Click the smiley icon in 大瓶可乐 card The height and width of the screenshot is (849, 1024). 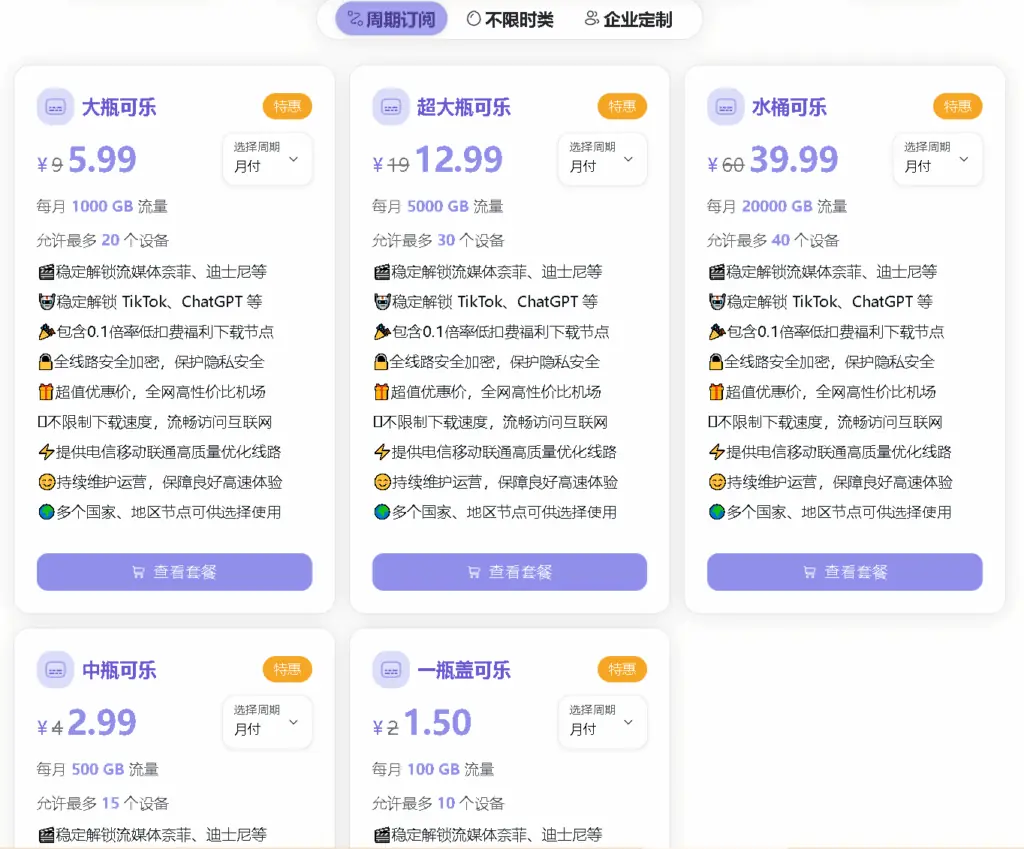tap(46, 482)
